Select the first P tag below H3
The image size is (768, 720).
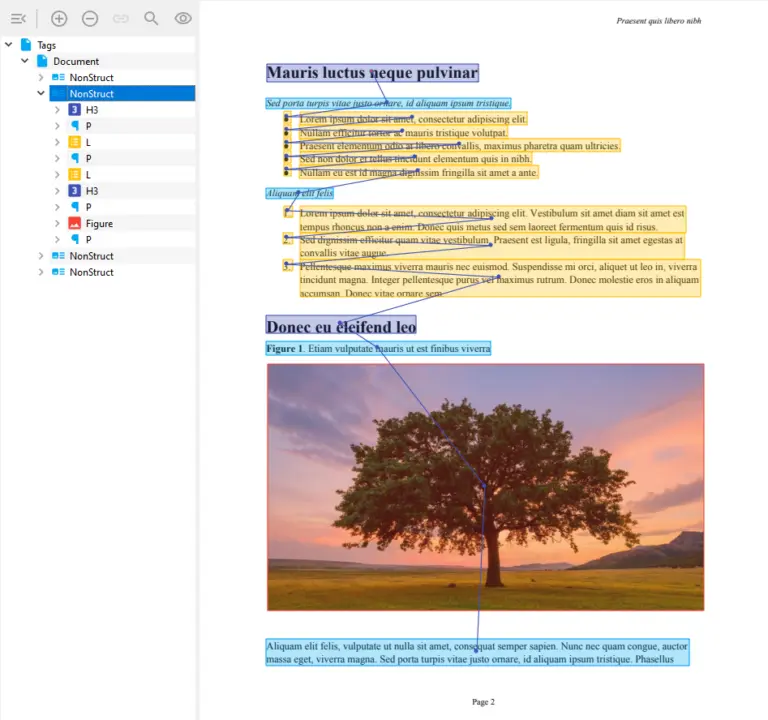click(88, 126)
